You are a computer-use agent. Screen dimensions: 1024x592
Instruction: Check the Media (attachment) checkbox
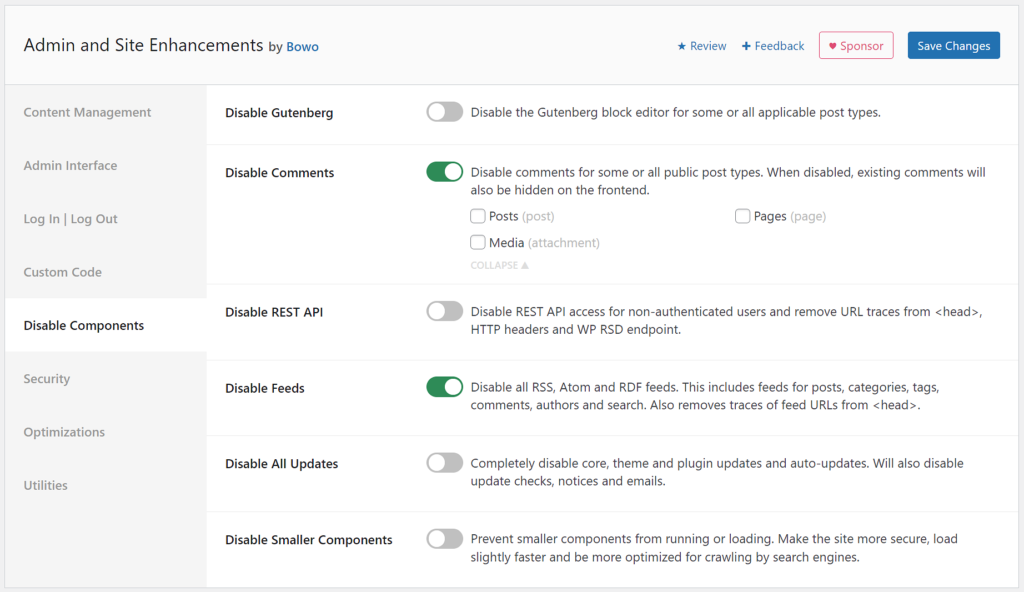[477, 242]
